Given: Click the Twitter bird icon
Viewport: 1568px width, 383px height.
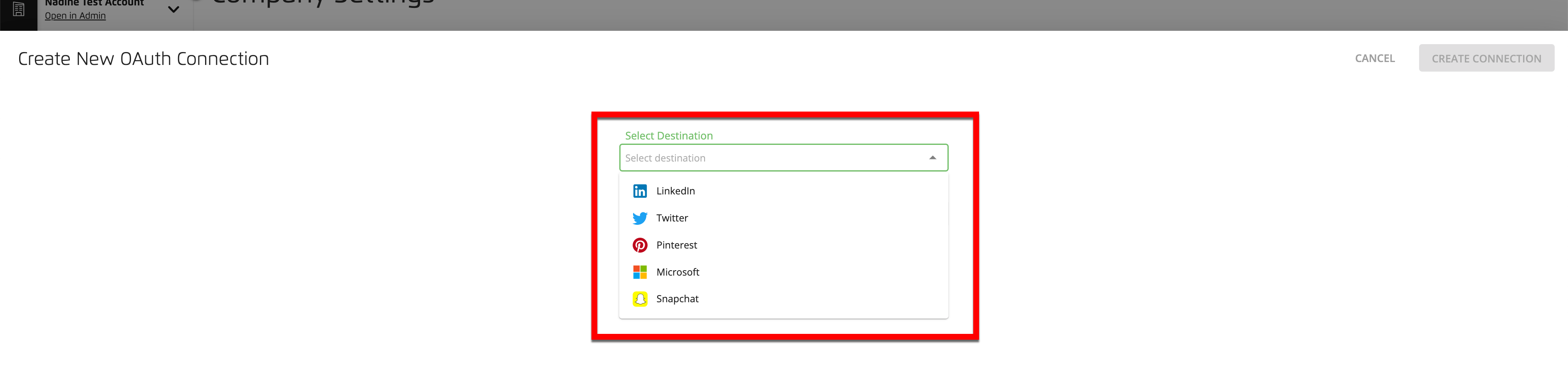Looking at the screenshot, I should click(640, 218).
